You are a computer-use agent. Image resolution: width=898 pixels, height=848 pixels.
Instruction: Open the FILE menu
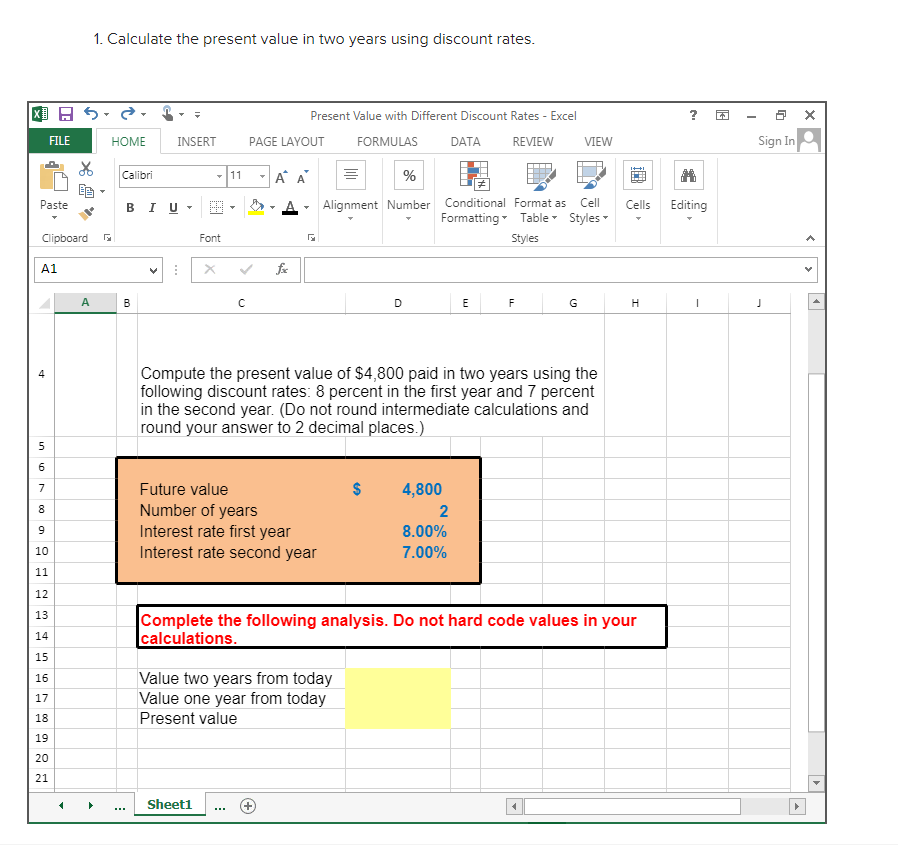tap(60, 141)
